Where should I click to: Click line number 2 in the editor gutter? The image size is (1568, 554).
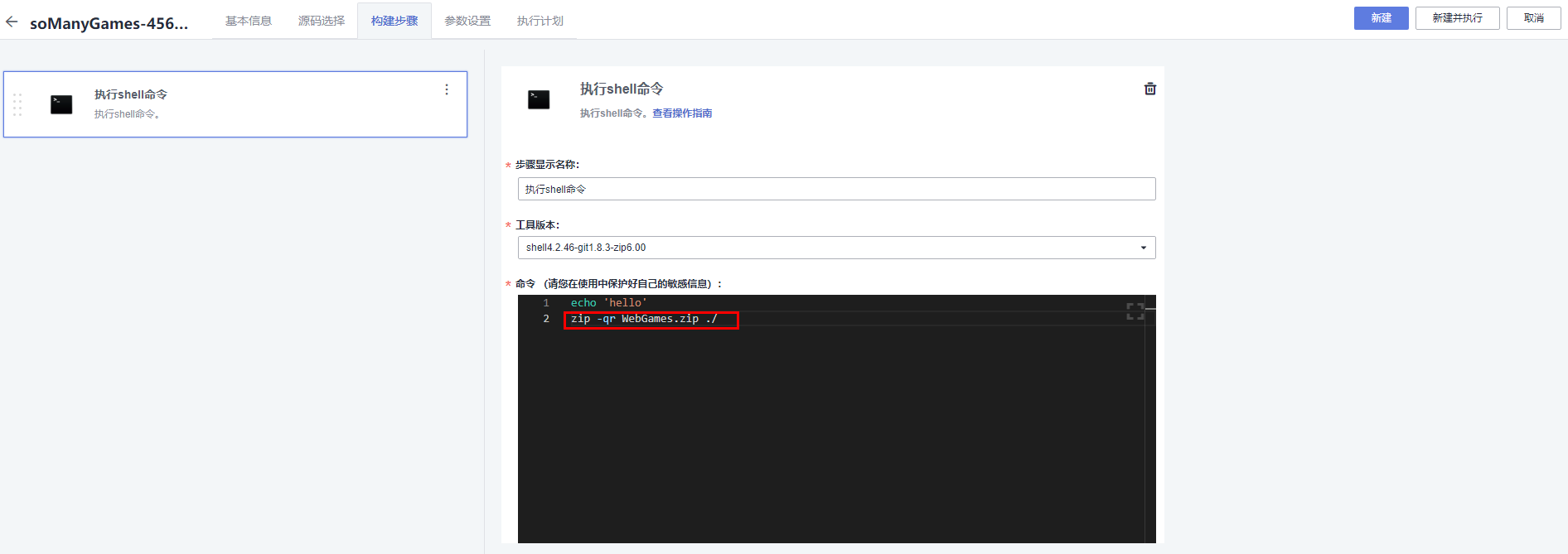coord(546,319)
